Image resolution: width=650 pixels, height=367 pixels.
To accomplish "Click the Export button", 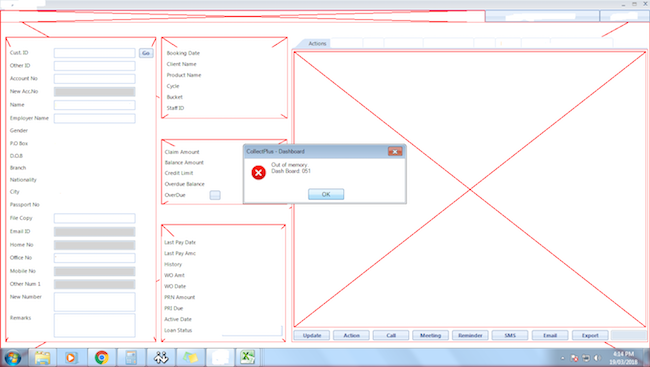I will [x=590, y=335].
